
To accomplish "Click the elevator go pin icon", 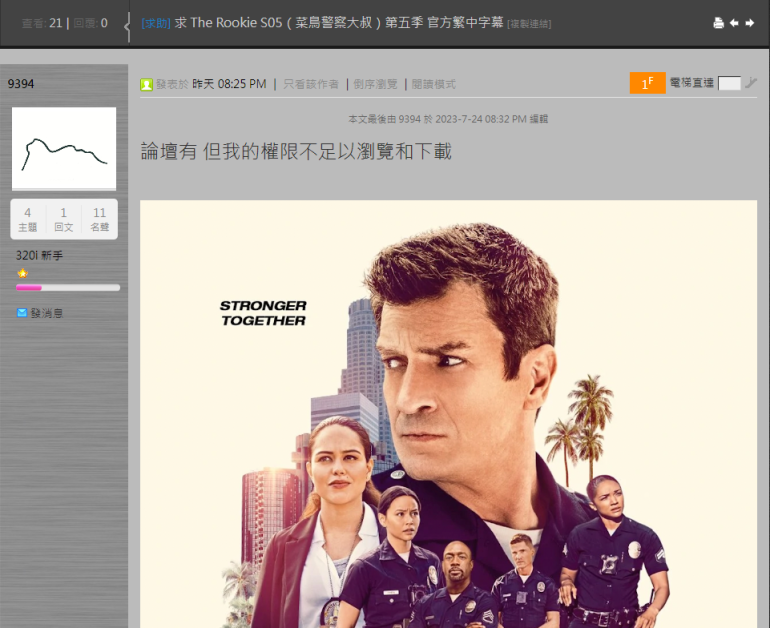I will [x=751, y=83].
